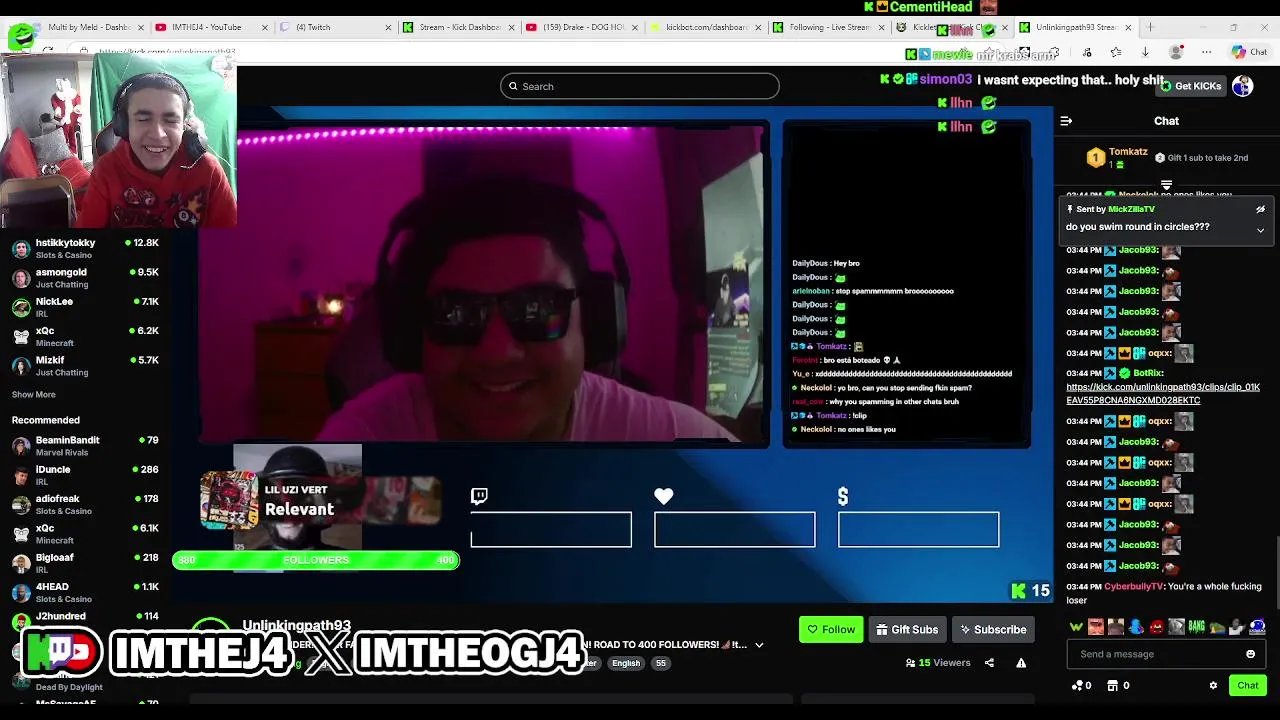Image resolution: width=1280 pixels, height=720 pixels.
Task: Insert the blue bird emote
Action: (x=1136, y=627)
